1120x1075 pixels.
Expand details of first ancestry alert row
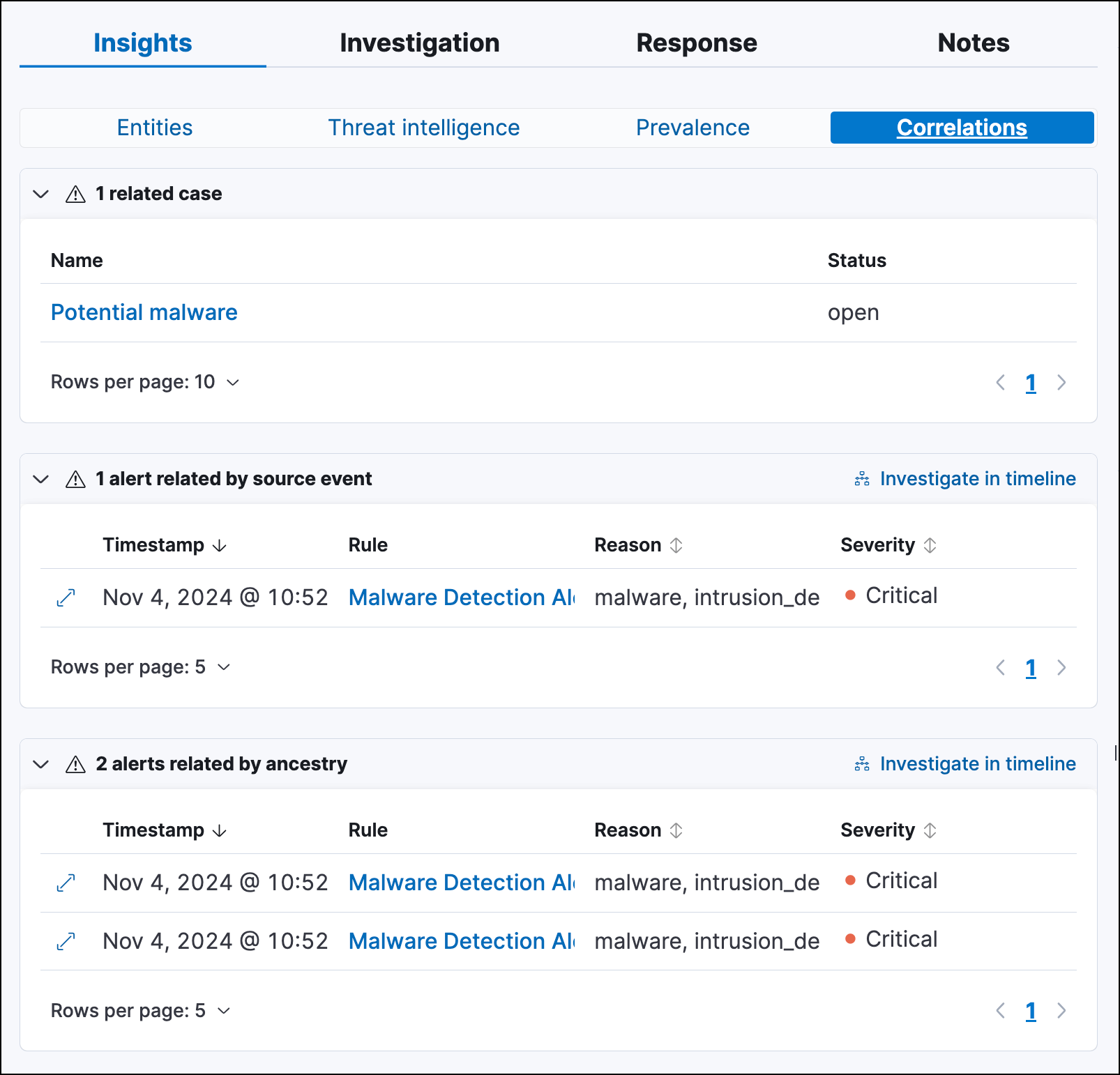[66, 883]
